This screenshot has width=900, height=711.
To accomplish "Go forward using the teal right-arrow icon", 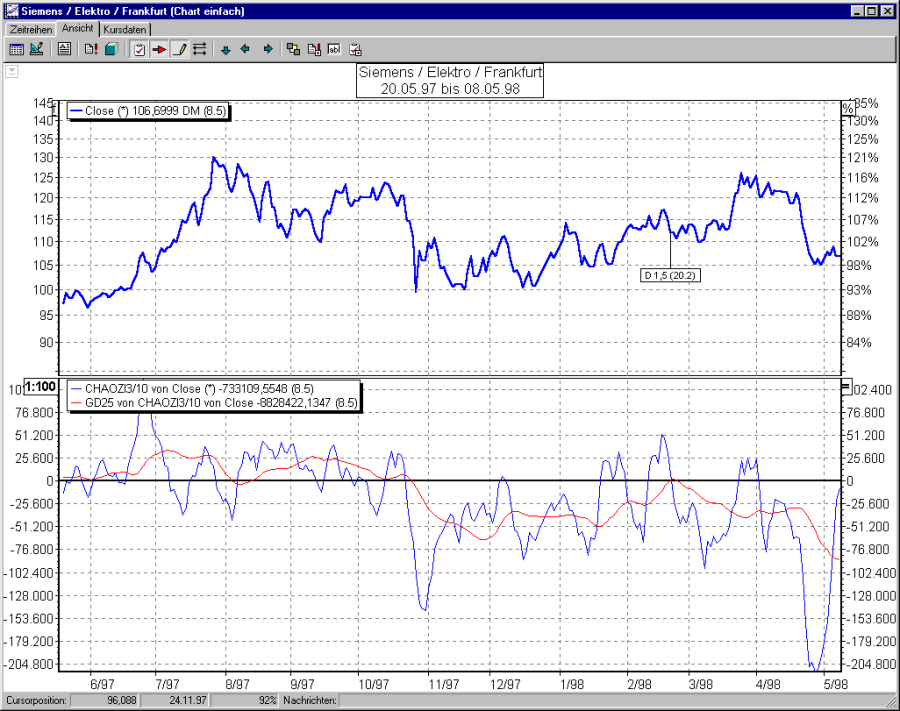I will [x=266, y=48].
